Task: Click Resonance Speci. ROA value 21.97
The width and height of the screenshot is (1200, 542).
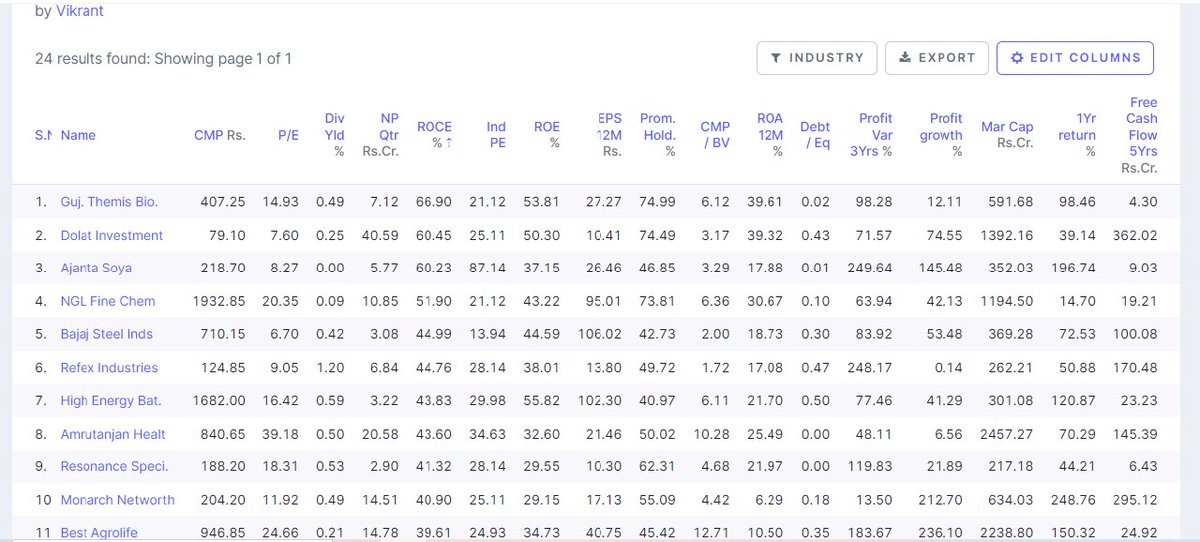Action: pos(764,467)
